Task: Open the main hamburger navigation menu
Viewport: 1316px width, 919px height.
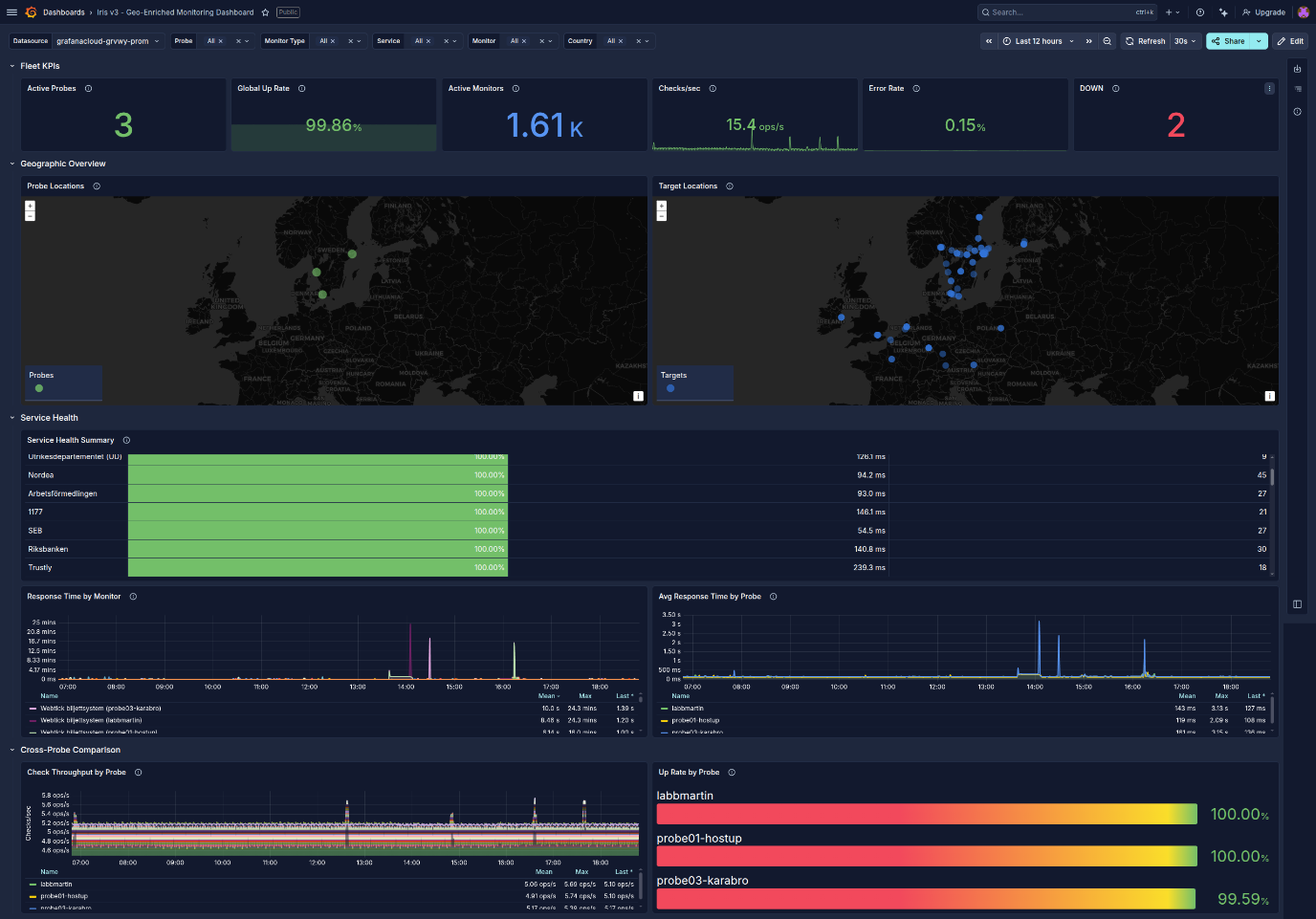Action: click(11, 12)
